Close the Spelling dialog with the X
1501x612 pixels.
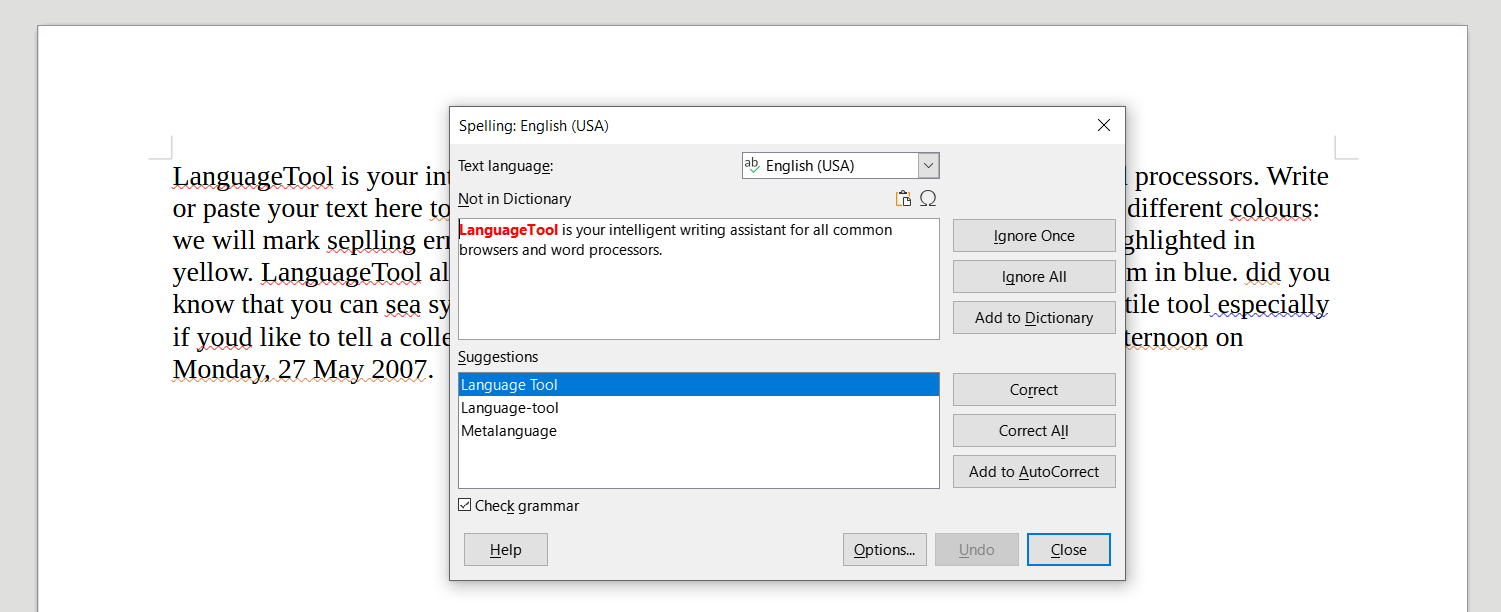coord(1104,125)
